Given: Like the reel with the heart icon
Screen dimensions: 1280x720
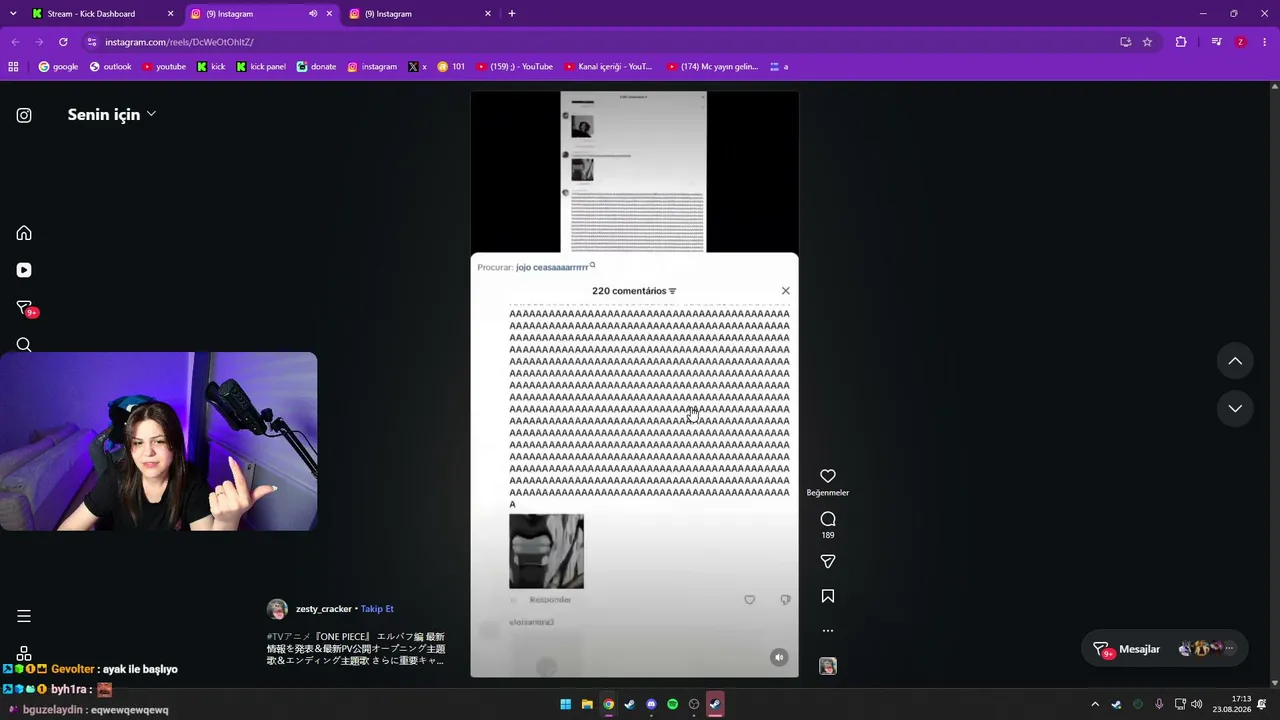Looking at the screenshot, I should pos(828,476).
